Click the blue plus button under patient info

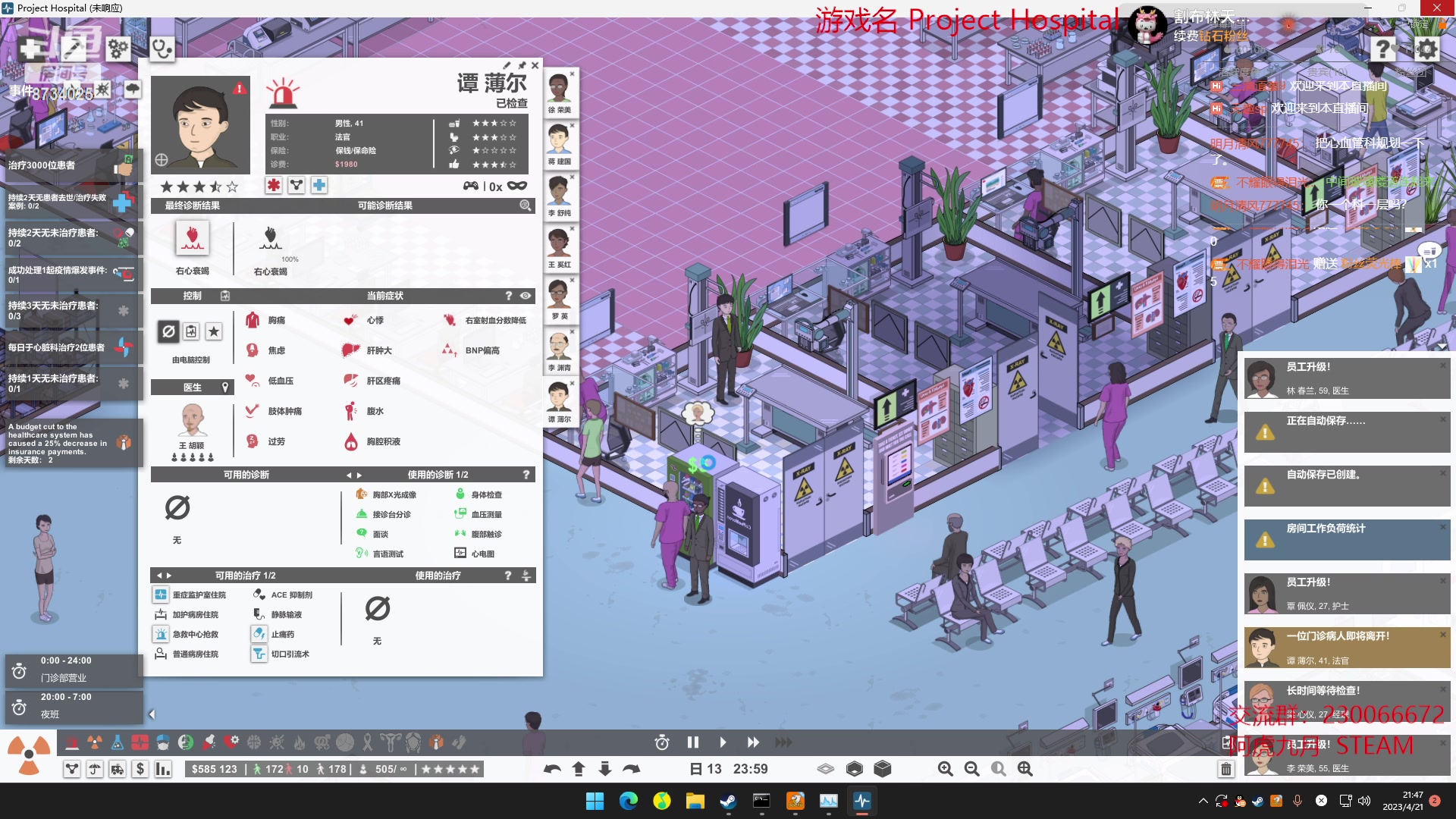[x=319, y=185]
